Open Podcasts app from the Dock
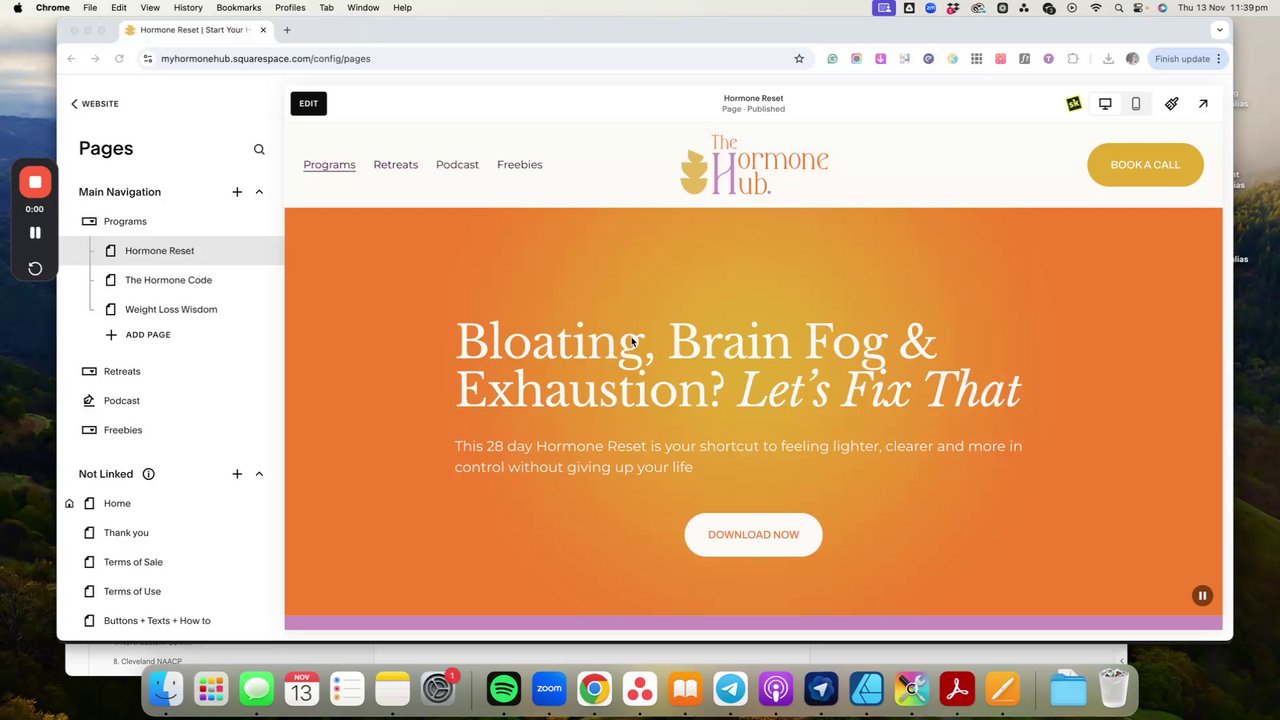1280x720 pixels. click(776, 689)
